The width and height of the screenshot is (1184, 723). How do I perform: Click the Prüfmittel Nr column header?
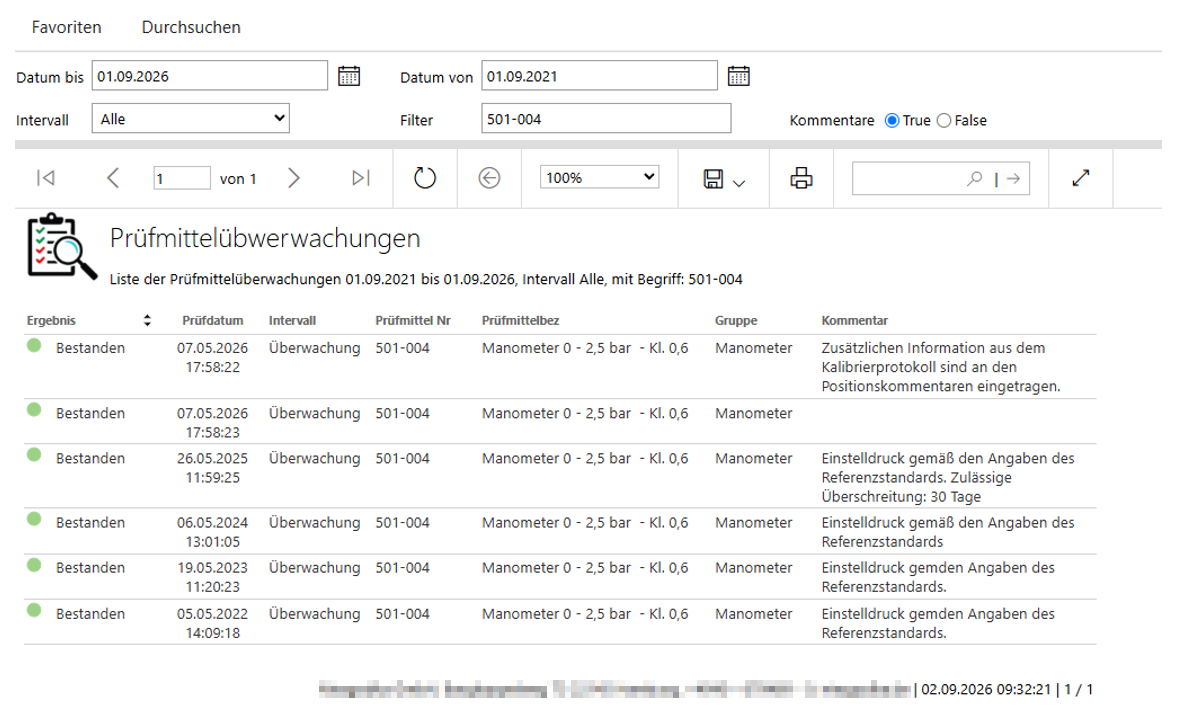[413, 320]
